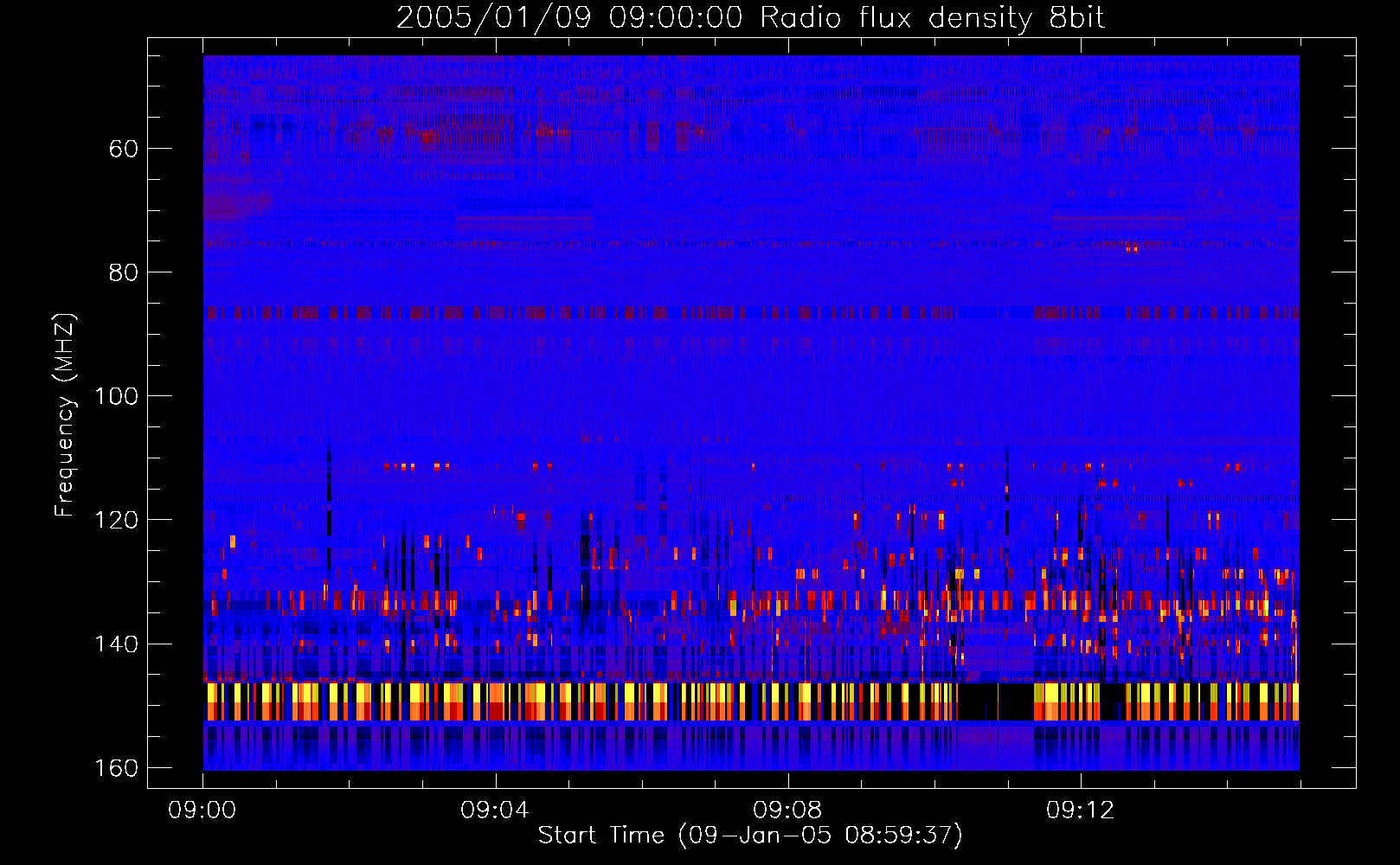Click the "160" frequency tick label
The width and height of the screenshot is (1400, 865).
(x=116, y=768)
